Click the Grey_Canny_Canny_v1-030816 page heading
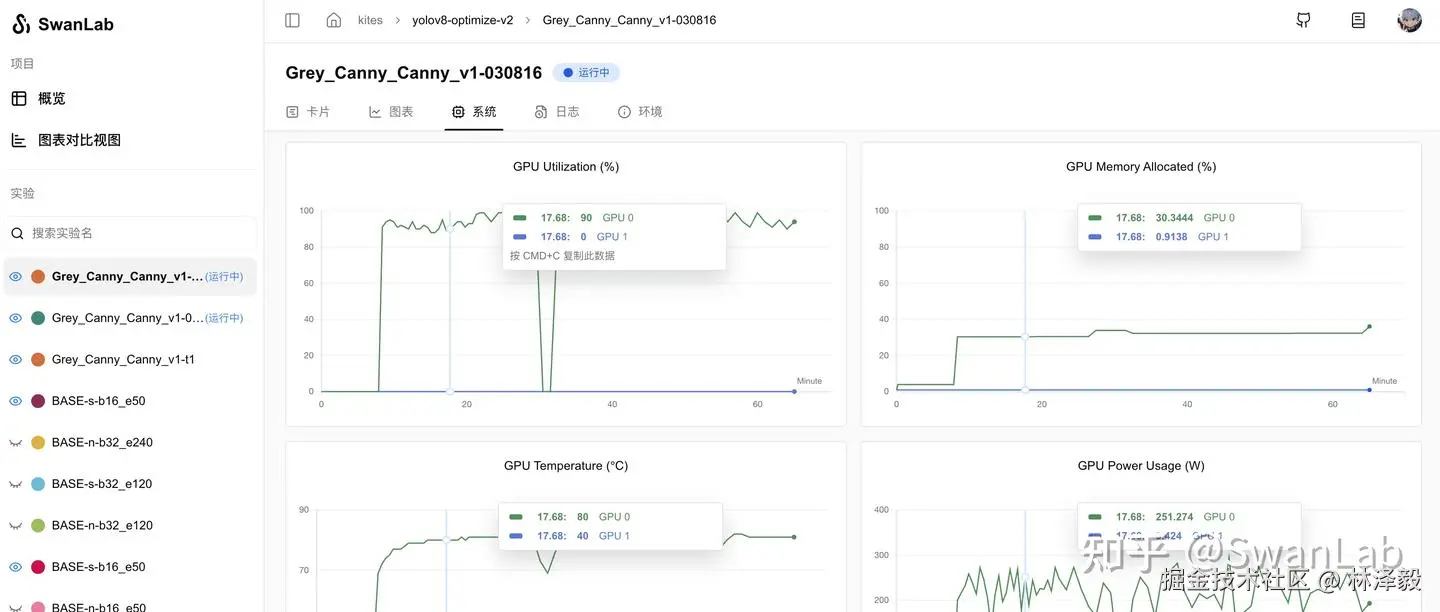The height and width of the screenshot is (612, 1440). [x=414, y=73]
